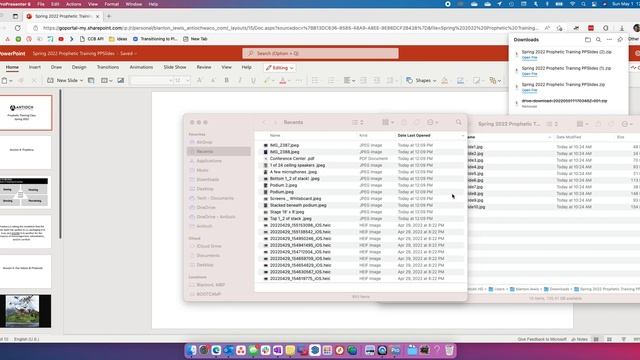Screen dimensions: 640x360
Task: Open the Transitions ribbon tab
Action: click(x=108, y=67)
